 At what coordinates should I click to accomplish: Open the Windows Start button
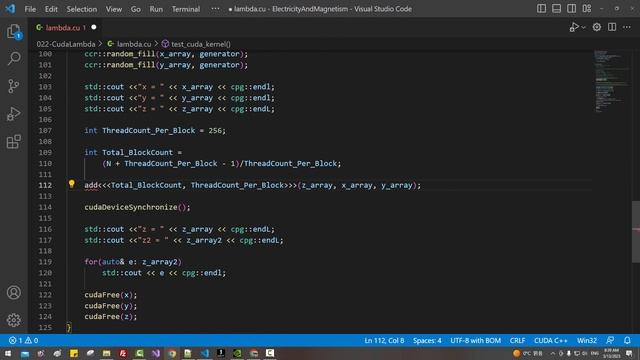click(8, 353)
